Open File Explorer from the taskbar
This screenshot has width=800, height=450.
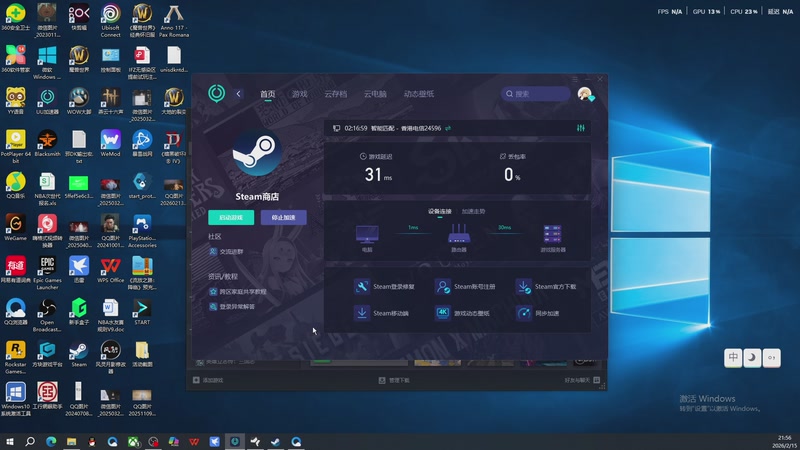coord(71,441)
